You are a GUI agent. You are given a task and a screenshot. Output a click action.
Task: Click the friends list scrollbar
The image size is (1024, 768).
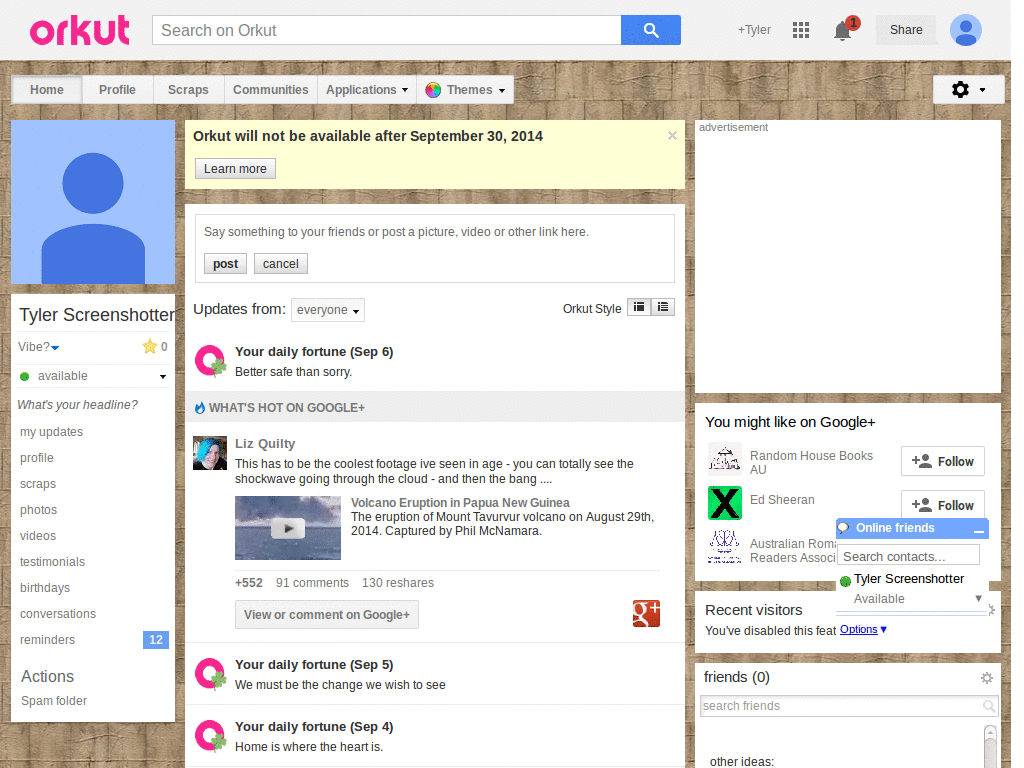pos(991,746)
